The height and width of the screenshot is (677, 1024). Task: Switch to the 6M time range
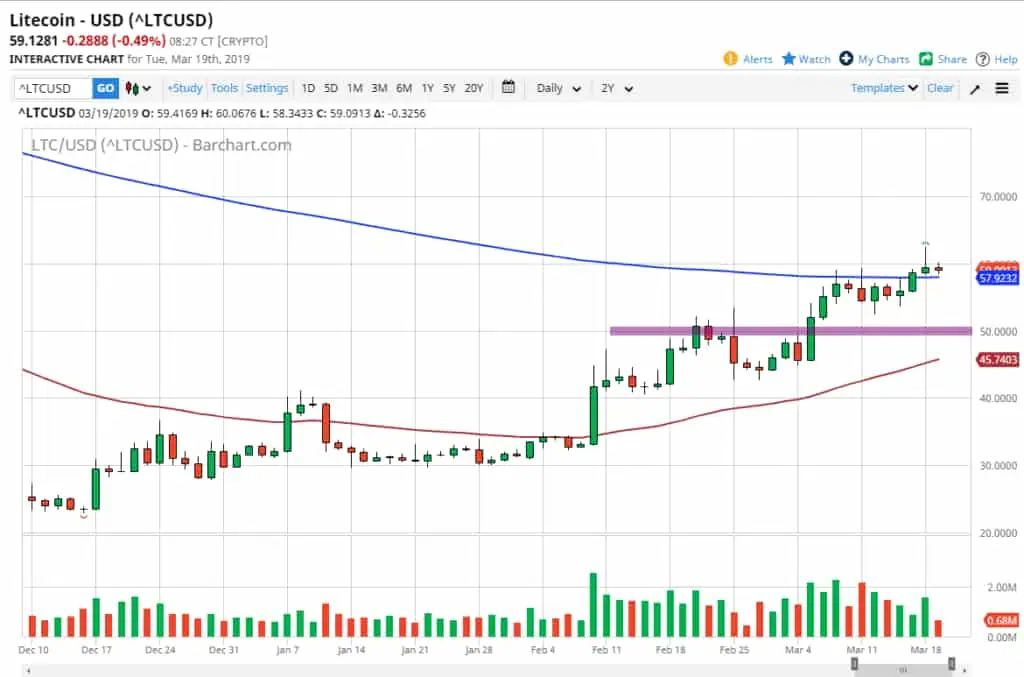[403, 88]
